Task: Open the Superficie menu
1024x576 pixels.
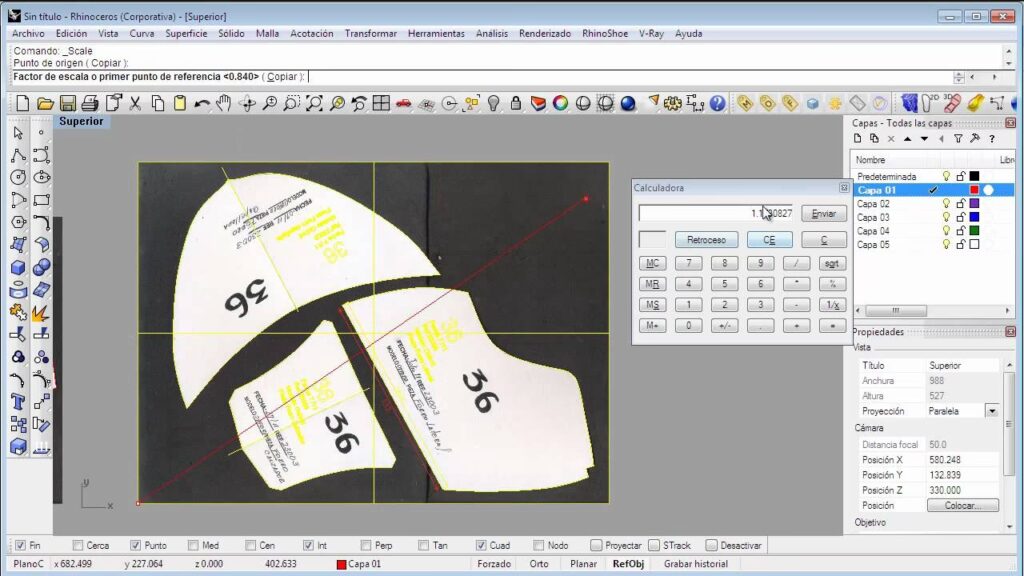Action: [186, 33]
